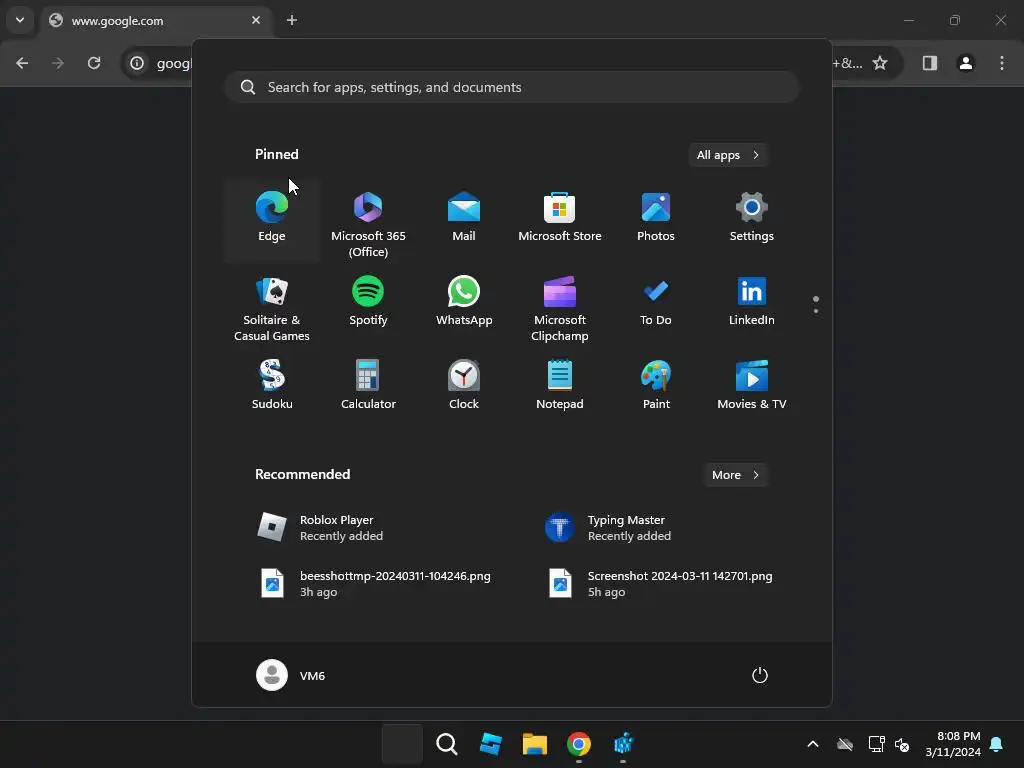The image size is (1024, 768).
Task: Open the Chrome profile button
Action: tap(966, 63)
